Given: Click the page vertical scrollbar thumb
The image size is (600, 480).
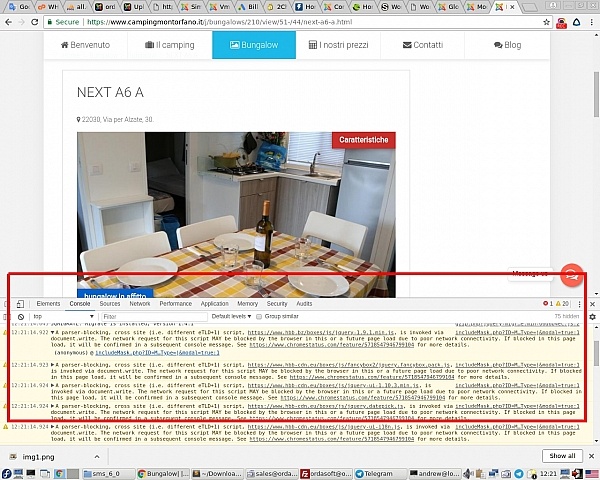Looking at the screenshot, I should click(x=596, y=94).
